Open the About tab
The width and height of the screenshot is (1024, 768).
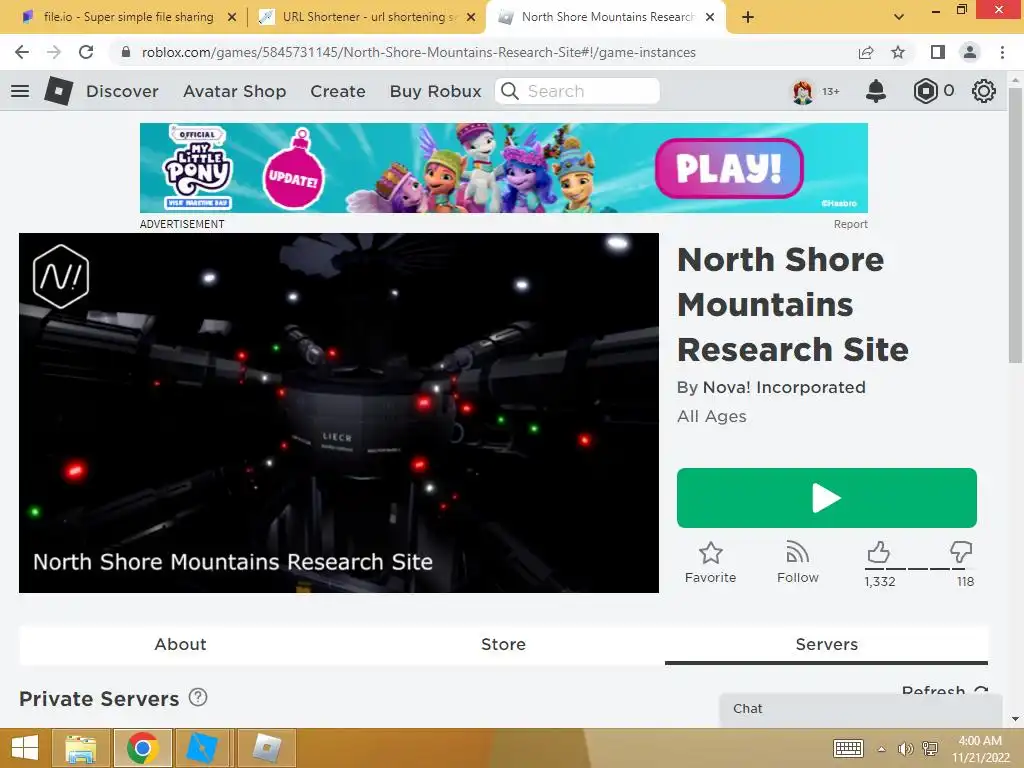[180, 645]
